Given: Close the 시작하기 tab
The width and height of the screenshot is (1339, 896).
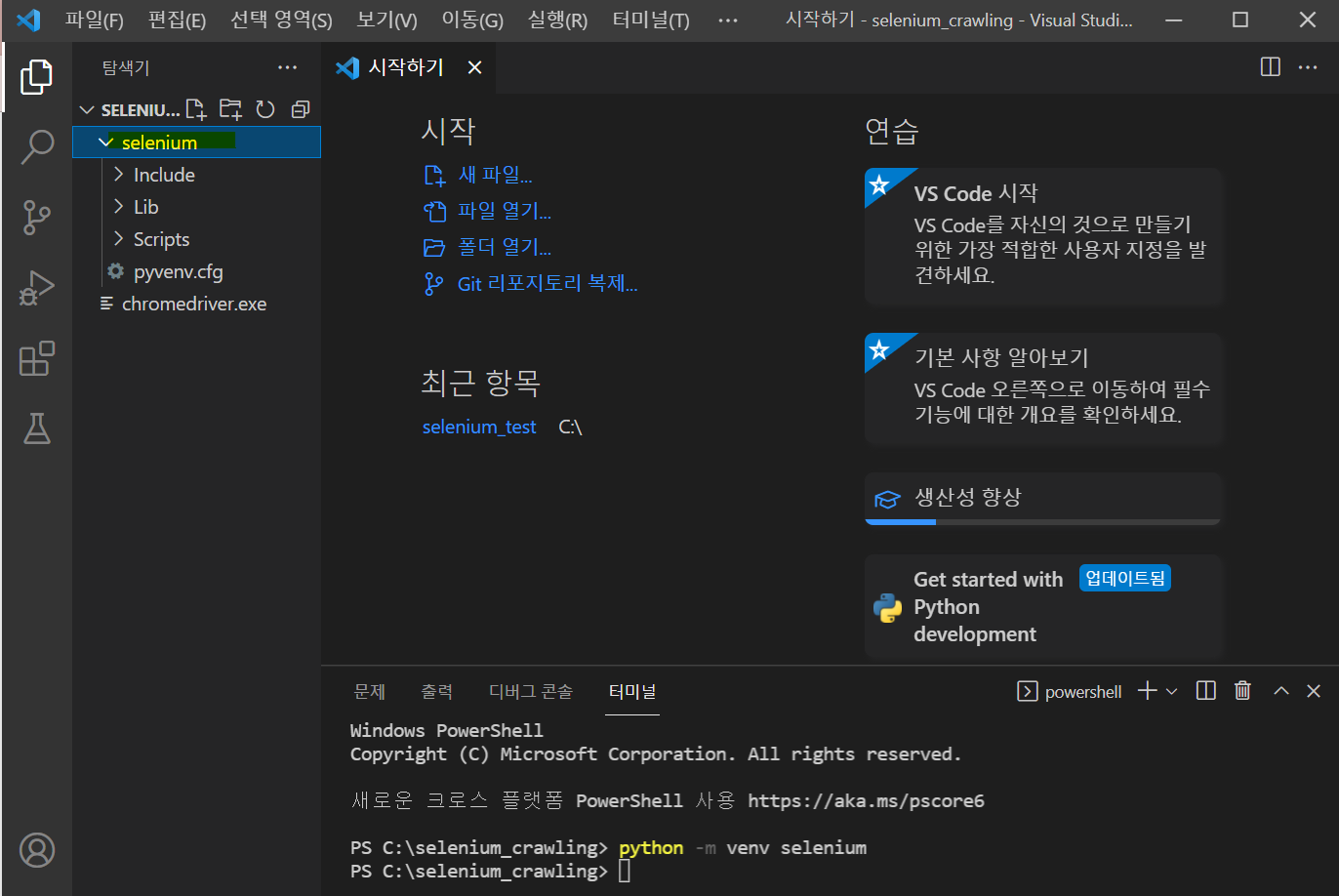Looking at the screenshot, I should pyautogui.click(x=474, y=67).
